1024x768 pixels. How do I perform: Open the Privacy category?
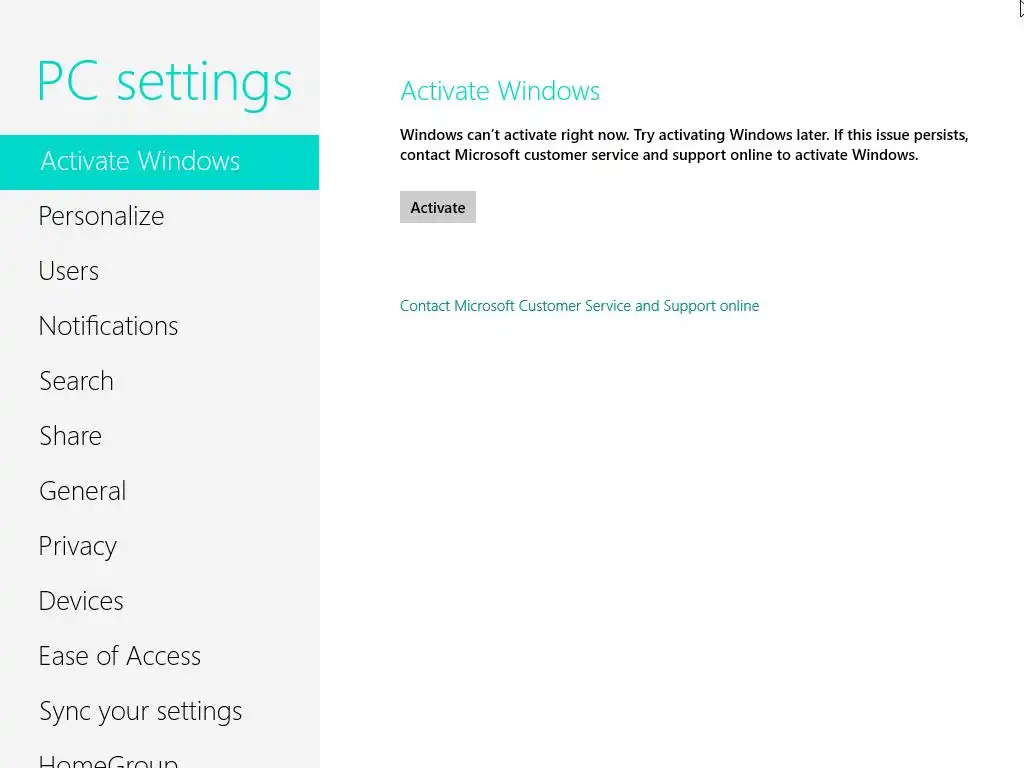(78, 546)
